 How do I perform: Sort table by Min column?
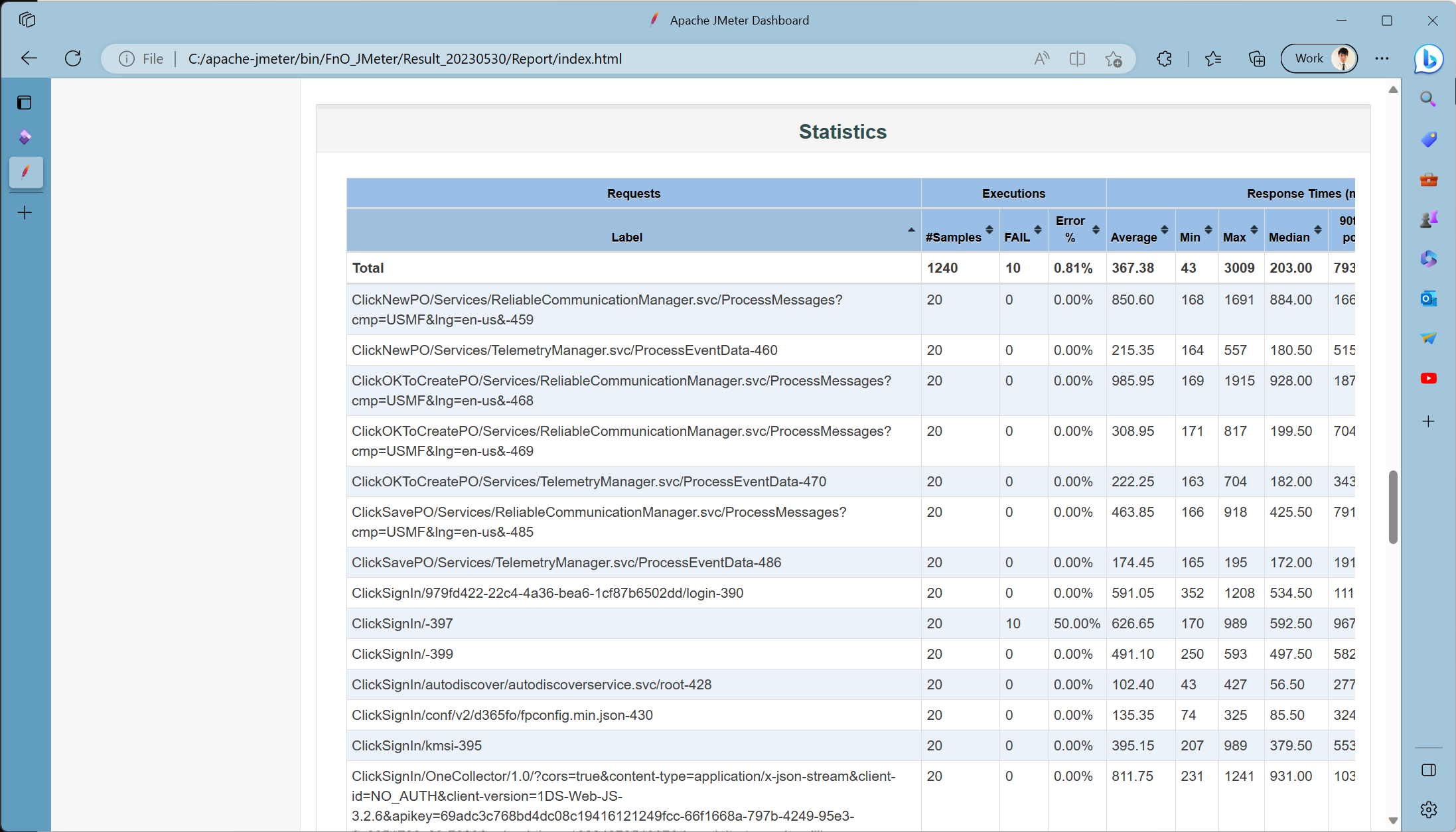(x=1197, y=230)
